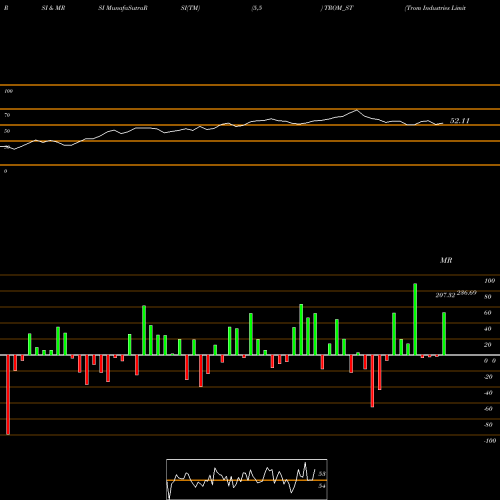Click the RSI current value '52.11'
This screenshot has height=500, width=500.
tap(460, 121)
